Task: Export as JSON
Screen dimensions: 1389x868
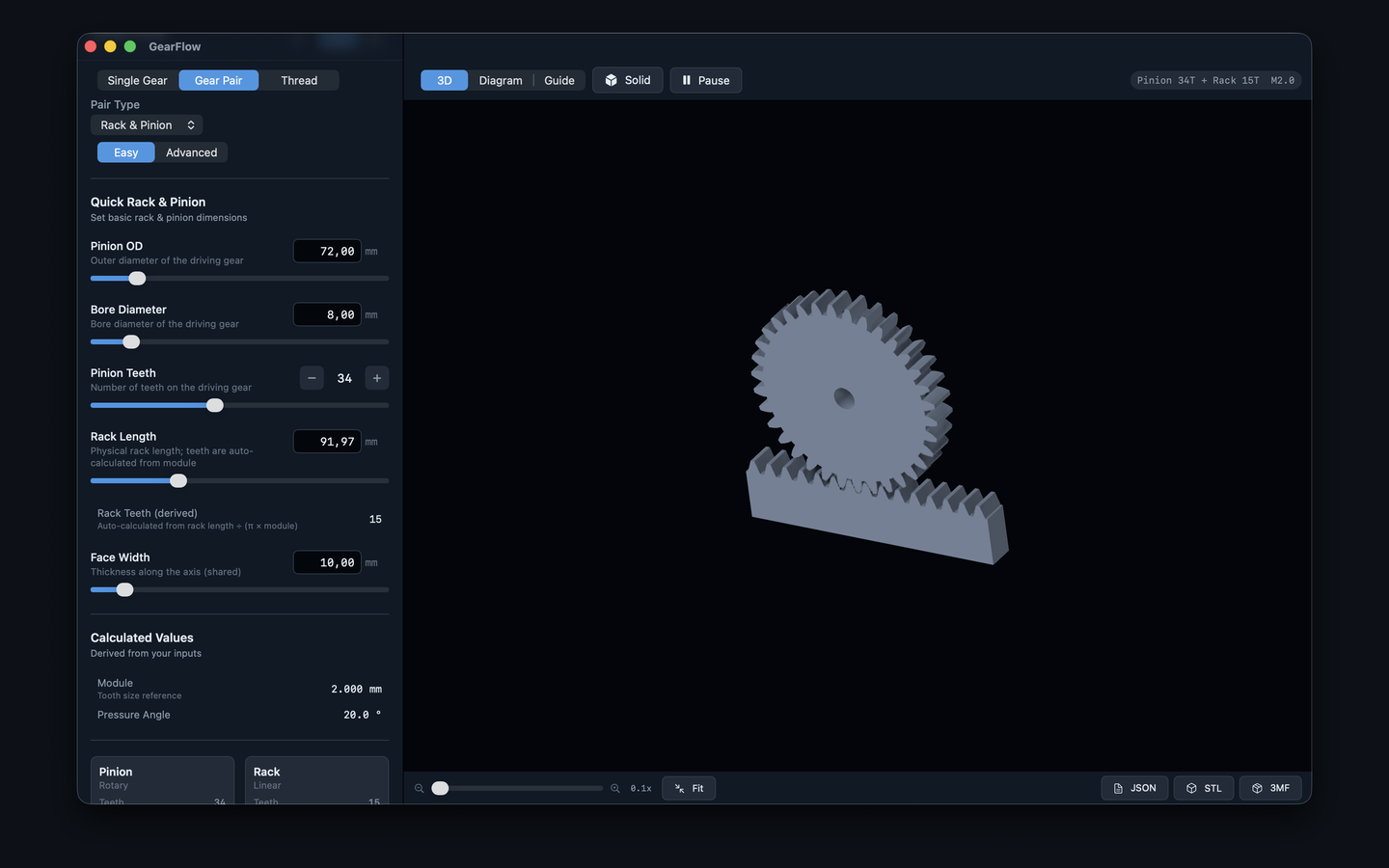Action: (x=1134, y=788)
